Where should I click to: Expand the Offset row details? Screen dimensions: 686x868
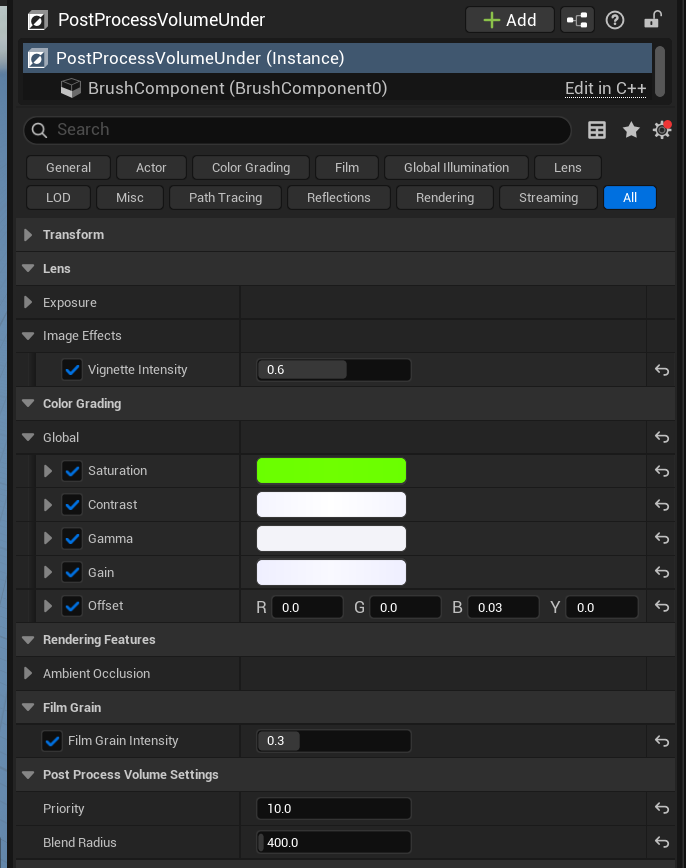coord(48,606)
